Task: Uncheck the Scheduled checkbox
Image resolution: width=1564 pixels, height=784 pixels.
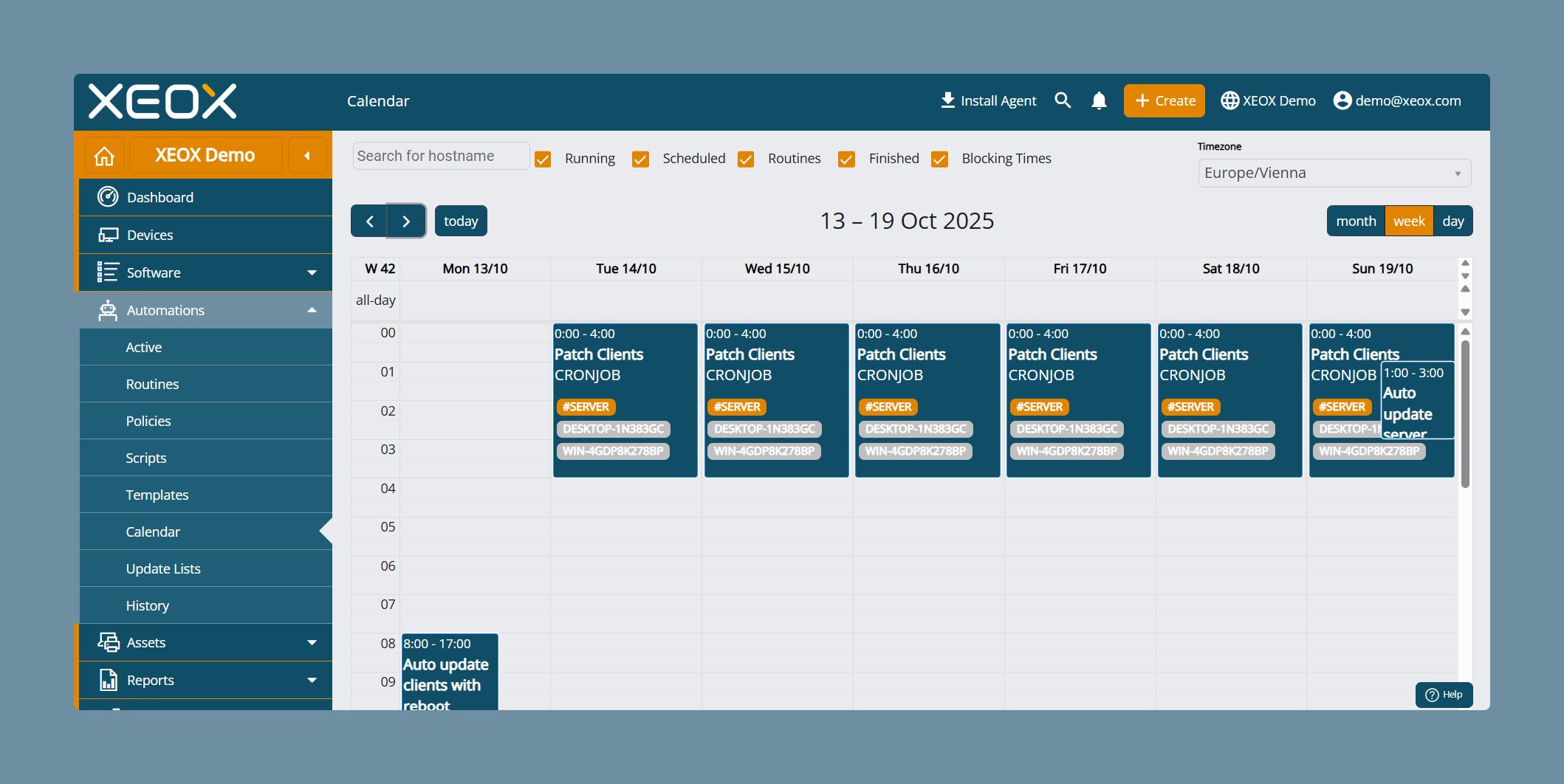Action: 640,159
